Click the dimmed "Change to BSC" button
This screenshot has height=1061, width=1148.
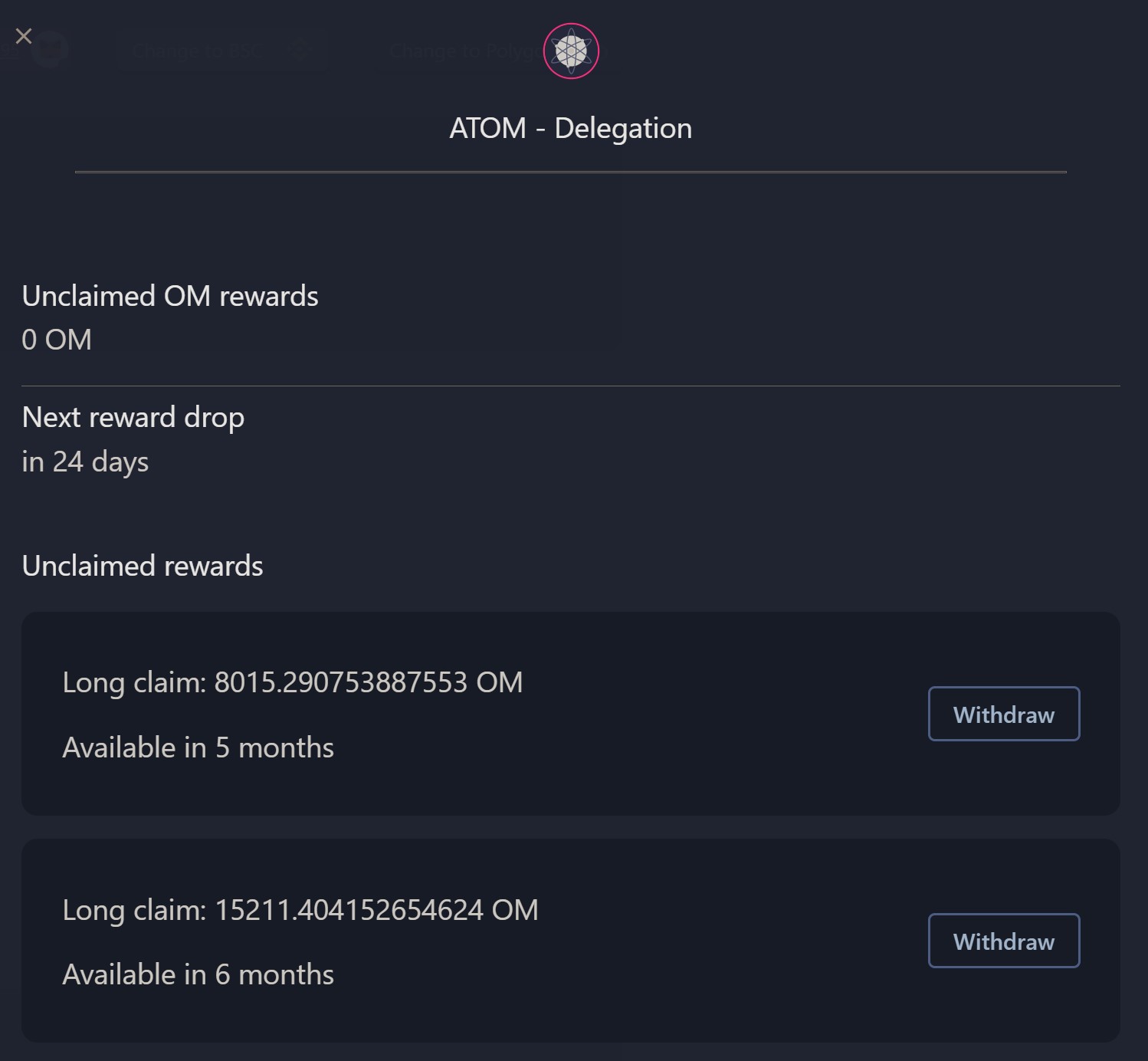pos(198,51)
